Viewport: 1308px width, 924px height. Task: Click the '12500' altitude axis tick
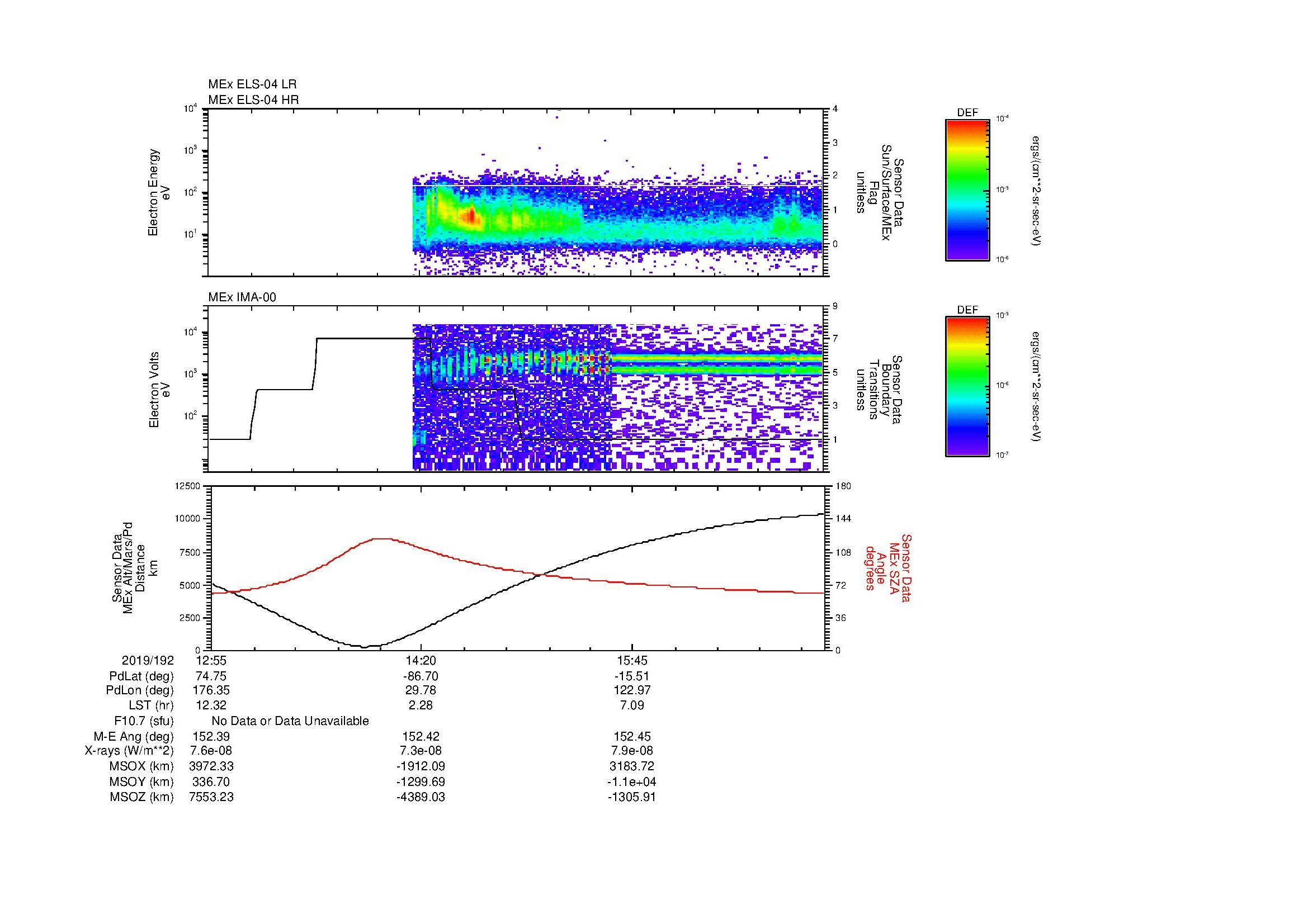click(x=188, y=486)
